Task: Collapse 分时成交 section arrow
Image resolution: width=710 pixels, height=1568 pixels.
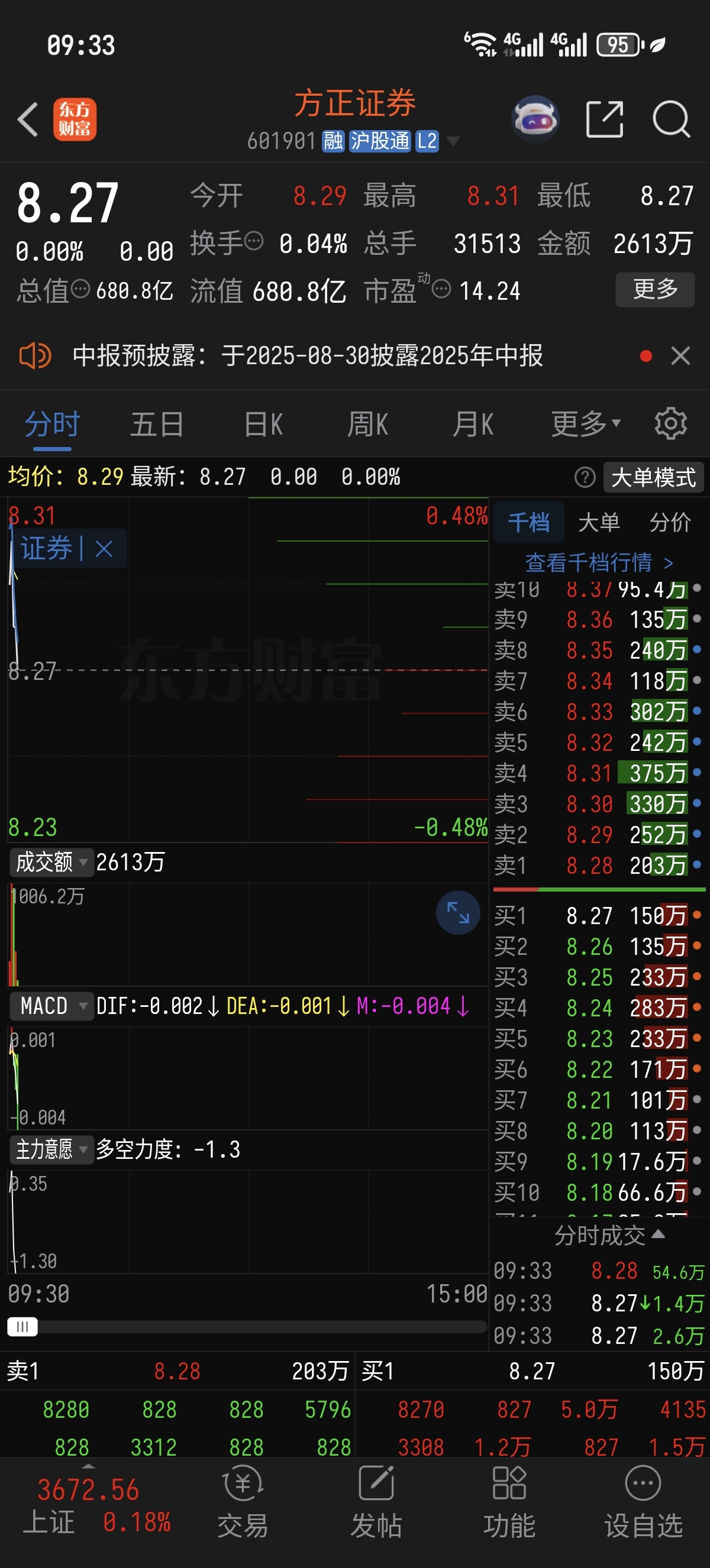Action: (x=659, y=1235)
